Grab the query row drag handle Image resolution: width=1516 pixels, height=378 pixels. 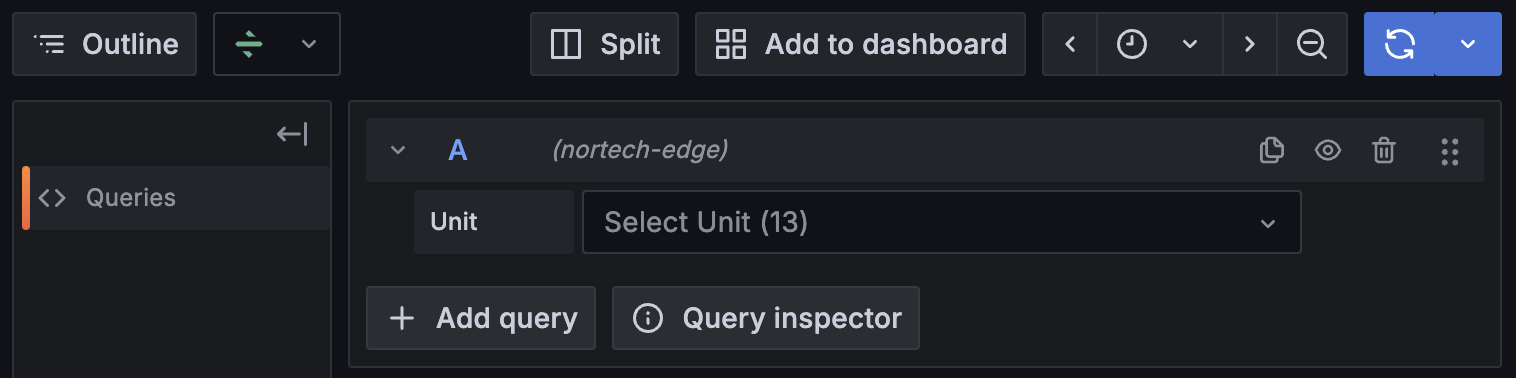point(1450,150)
